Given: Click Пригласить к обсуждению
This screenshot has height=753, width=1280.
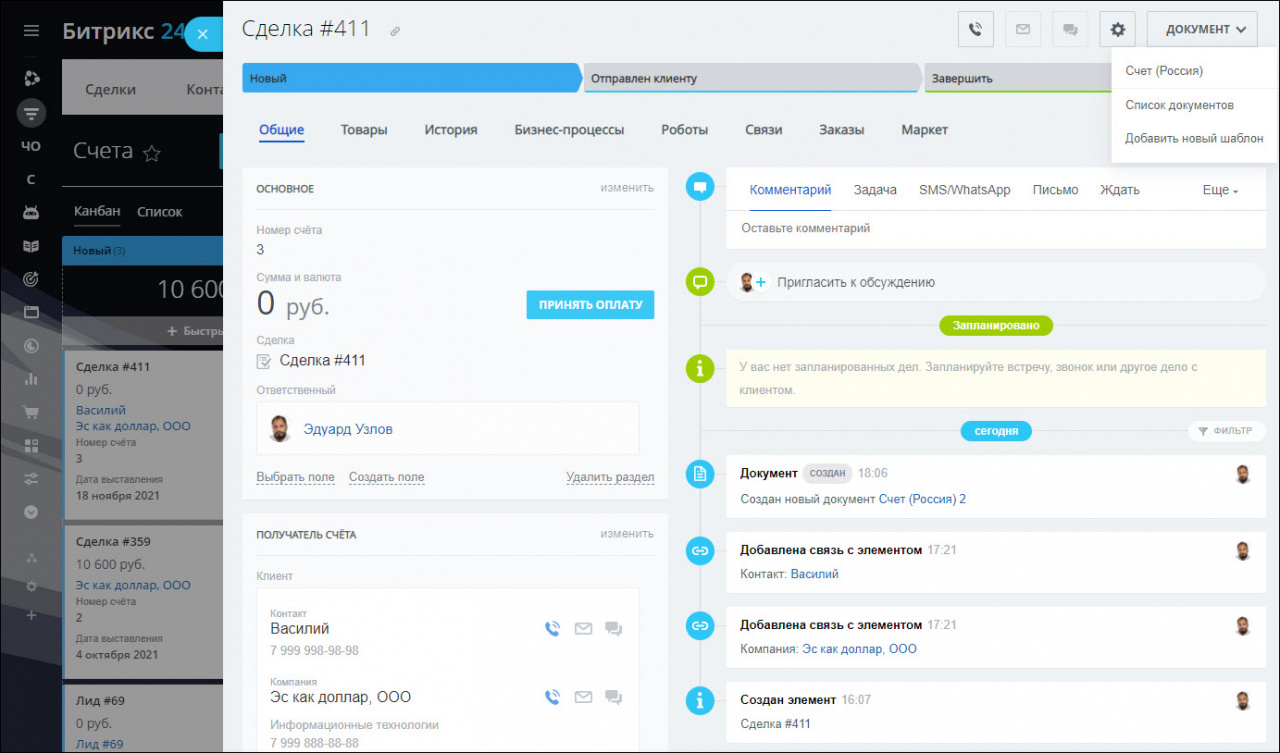Looking at the screenshot, I should (x=856, y=283).
